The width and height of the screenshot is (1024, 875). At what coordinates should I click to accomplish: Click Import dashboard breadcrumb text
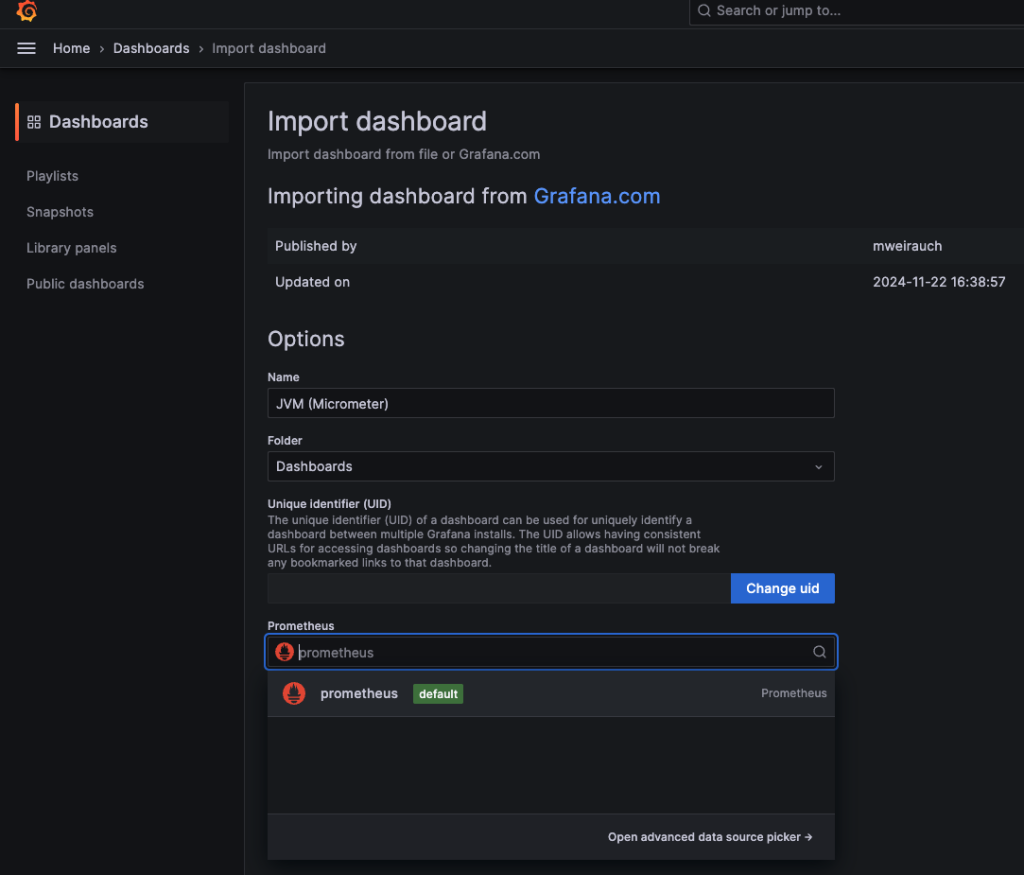click(x=268, y=48)
